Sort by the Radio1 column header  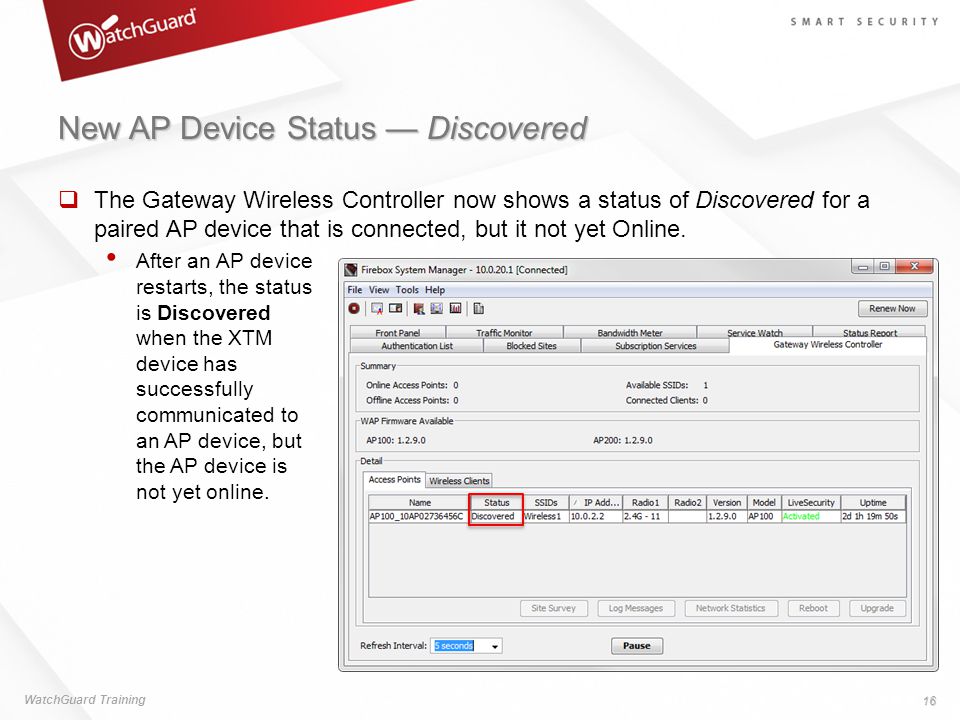tap(645, 503)
